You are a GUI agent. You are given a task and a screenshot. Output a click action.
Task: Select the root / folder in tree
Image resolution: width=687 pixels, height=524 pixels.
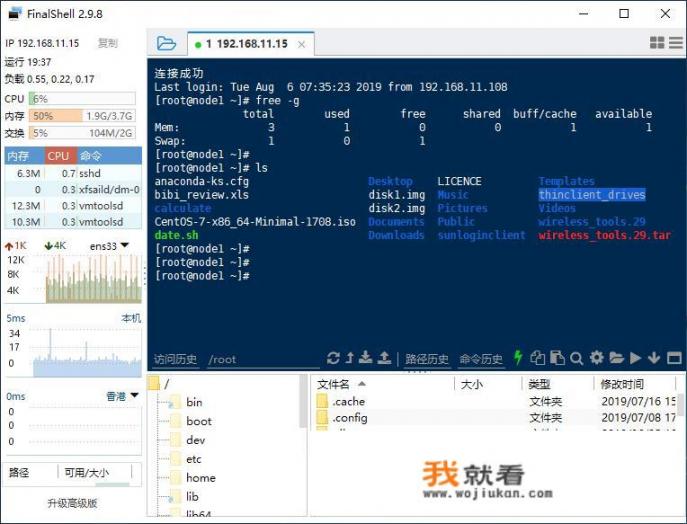click(x=159, y=384)
